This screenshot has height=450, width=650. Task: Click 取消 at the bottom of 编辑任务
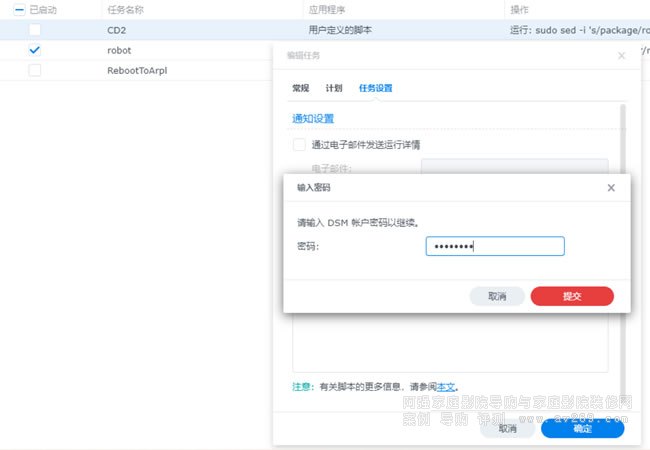point(507,428)
